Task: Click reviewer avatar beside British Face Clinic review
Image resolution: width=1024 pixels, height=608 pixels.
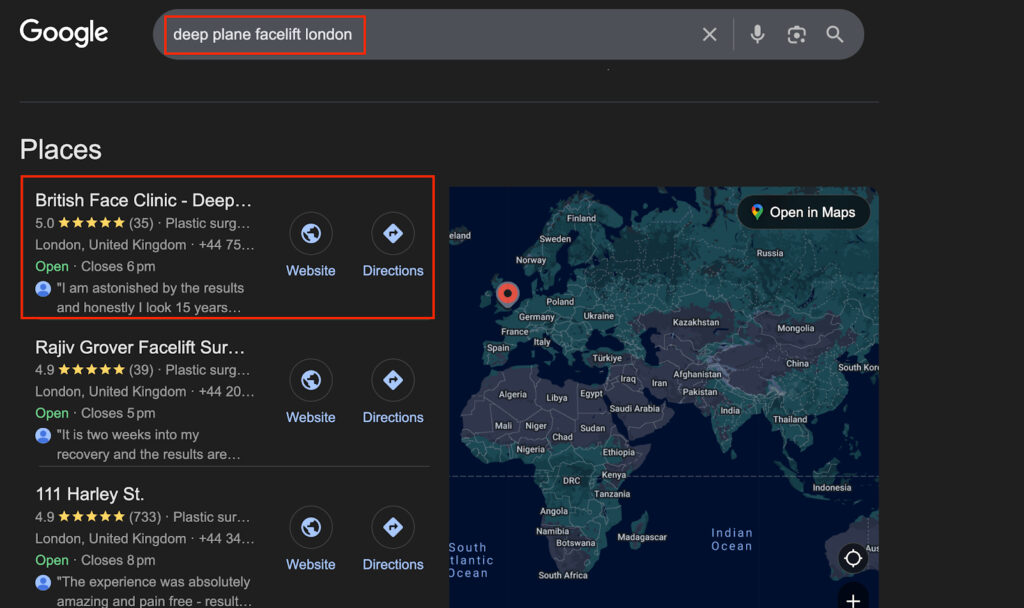Action: pos(43,289)
